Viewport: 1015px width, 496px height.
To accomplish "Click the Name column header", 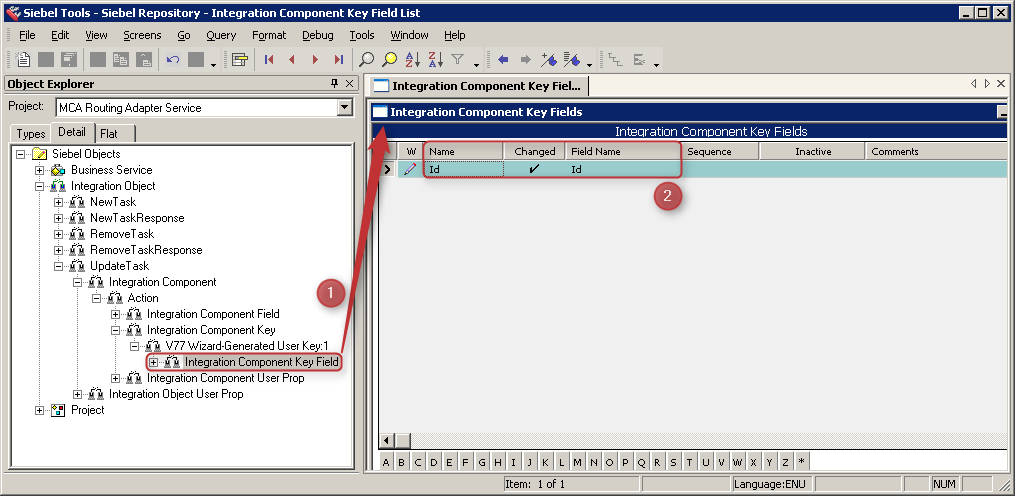I will pyautogui.click(x=463, y=152).
